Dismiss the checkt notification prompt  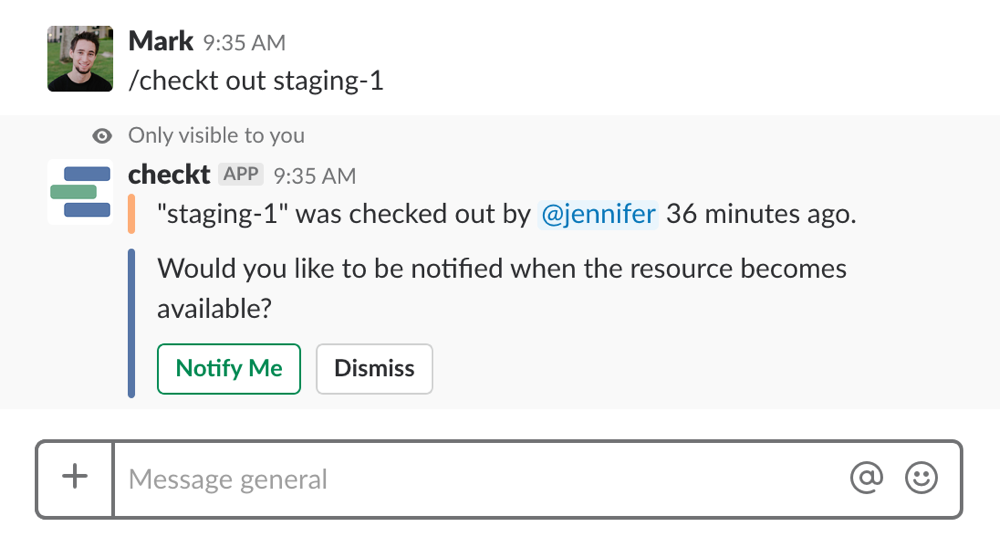(x=374, y=369)
